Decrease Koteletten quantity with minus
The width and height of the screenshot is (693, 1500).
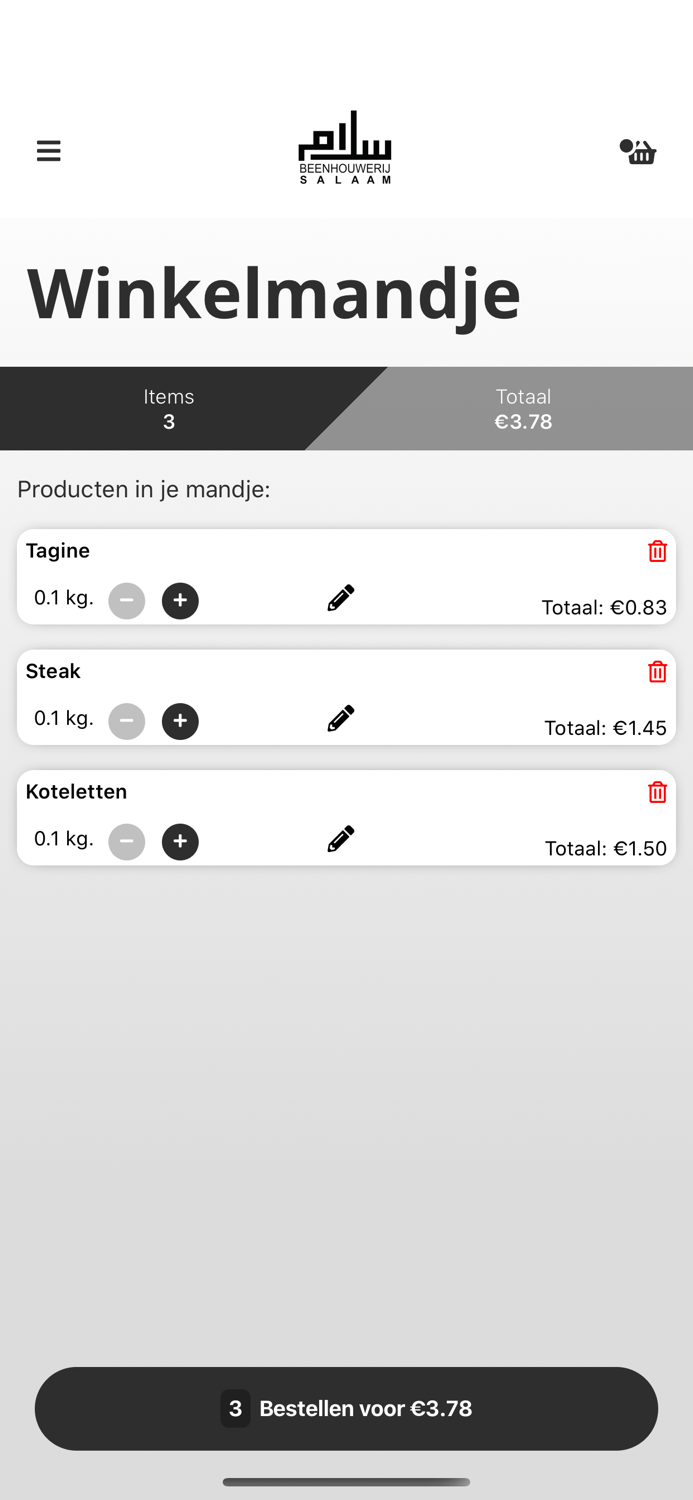point(127,842)
